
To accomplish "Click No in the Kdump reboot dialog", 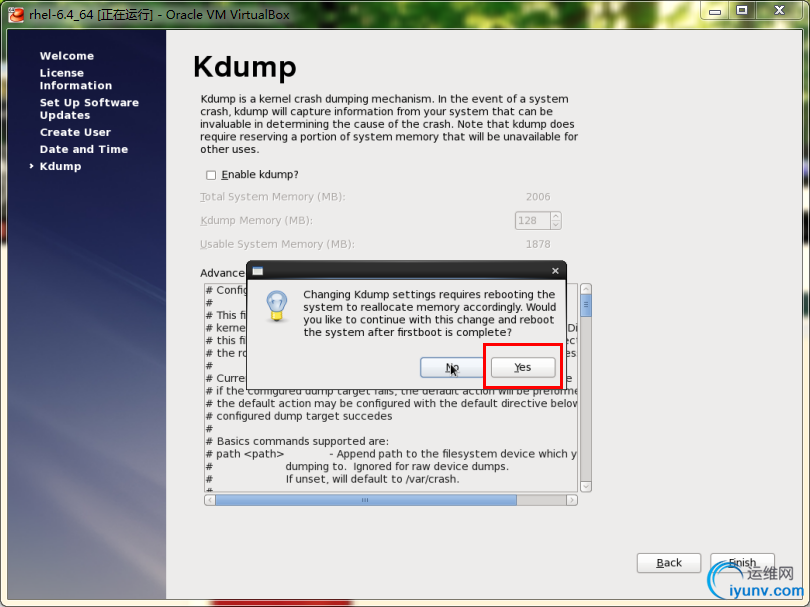I will [x=452, y=367].
